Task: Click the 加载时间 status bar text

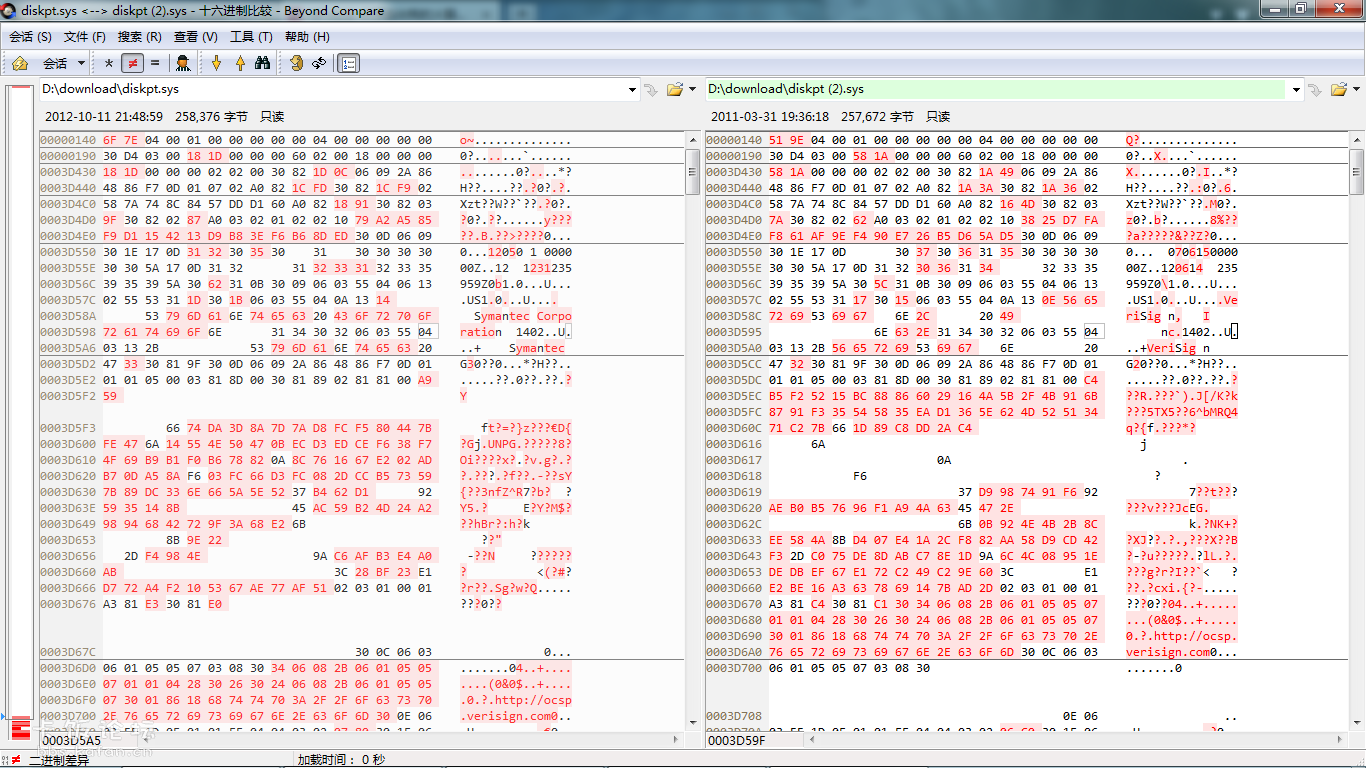Action: (x=341, y=760)
